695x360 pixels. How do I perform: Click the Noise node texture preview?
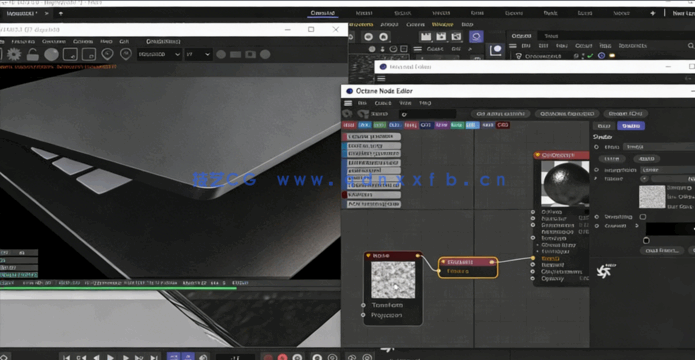click(x=393, y=280)
